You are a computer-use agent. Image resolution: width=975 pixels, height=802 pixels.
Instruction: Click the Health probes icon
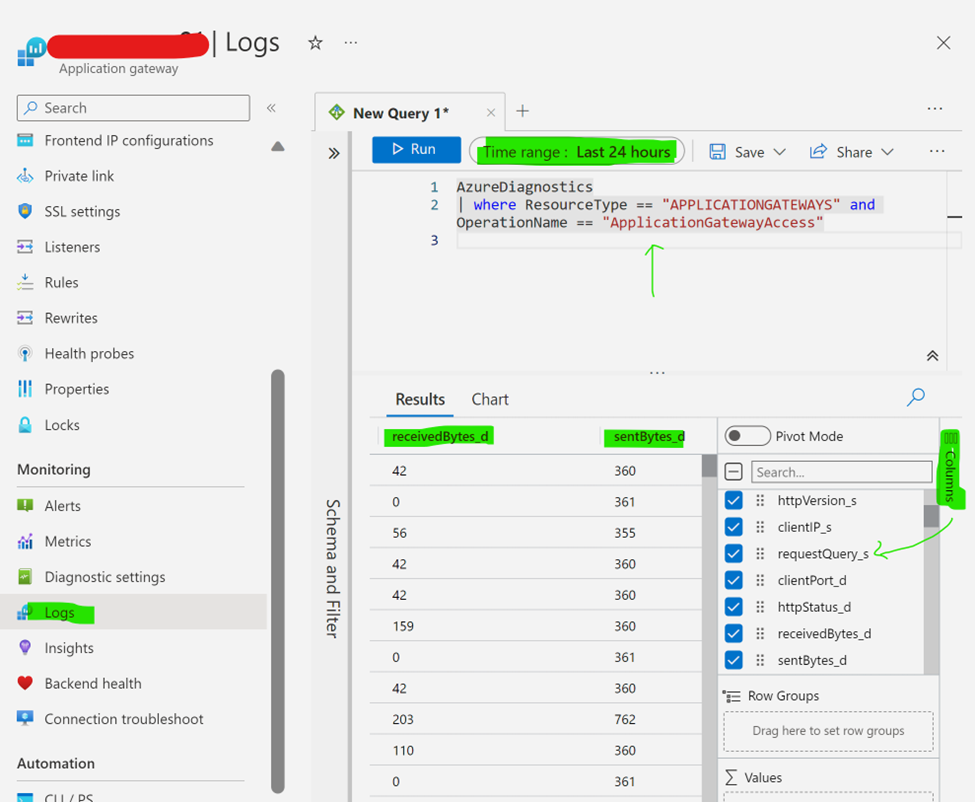(x=25, y=354)
